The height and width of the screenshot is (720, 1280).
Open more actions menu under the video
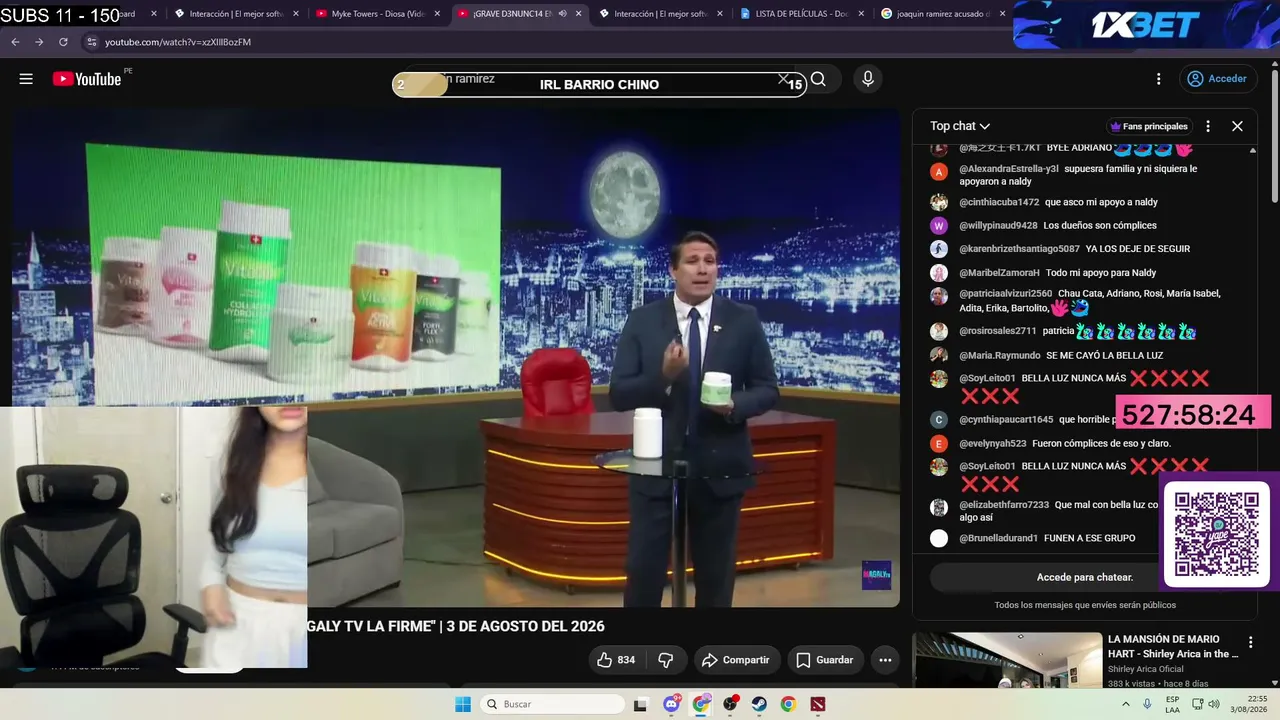click(885, 660)
